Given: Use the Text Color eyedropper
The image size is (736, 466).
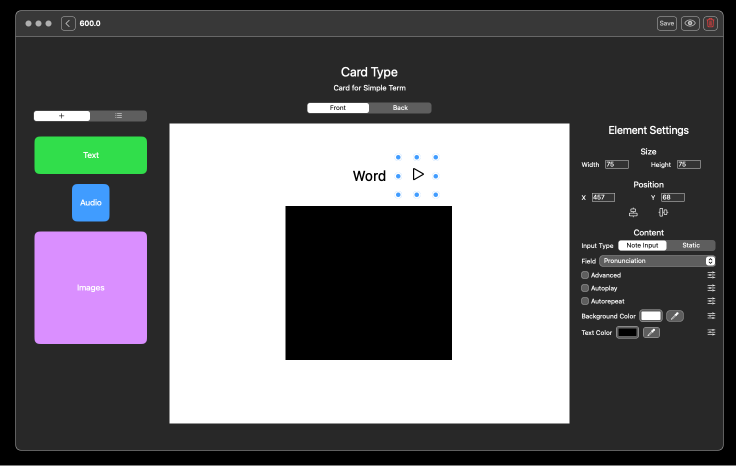Looking at the screenshot, I should [651, 332].
